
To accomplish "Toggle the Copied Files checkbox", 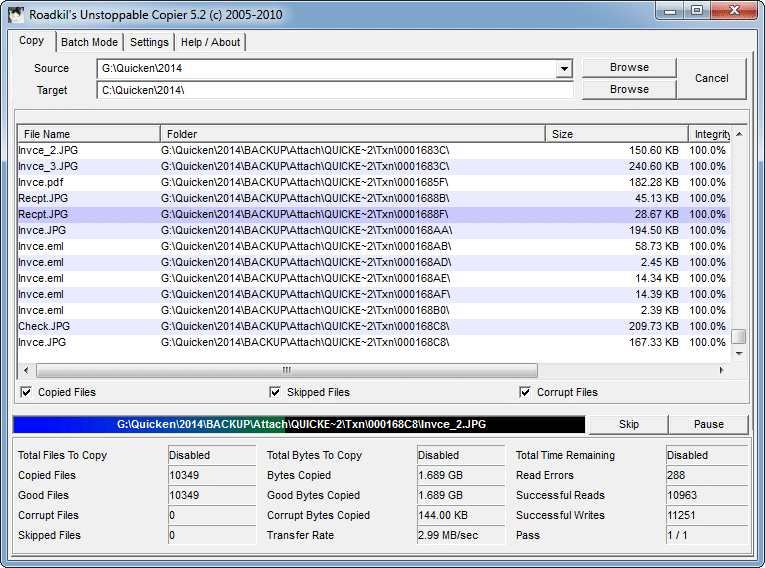I will click(x=26, y=392).
